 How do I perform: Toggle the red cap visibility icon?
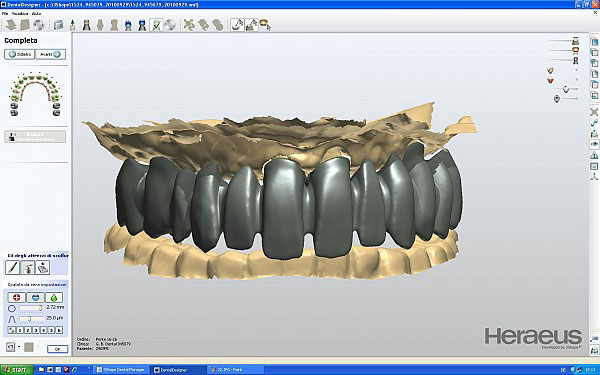pos(550,80)
